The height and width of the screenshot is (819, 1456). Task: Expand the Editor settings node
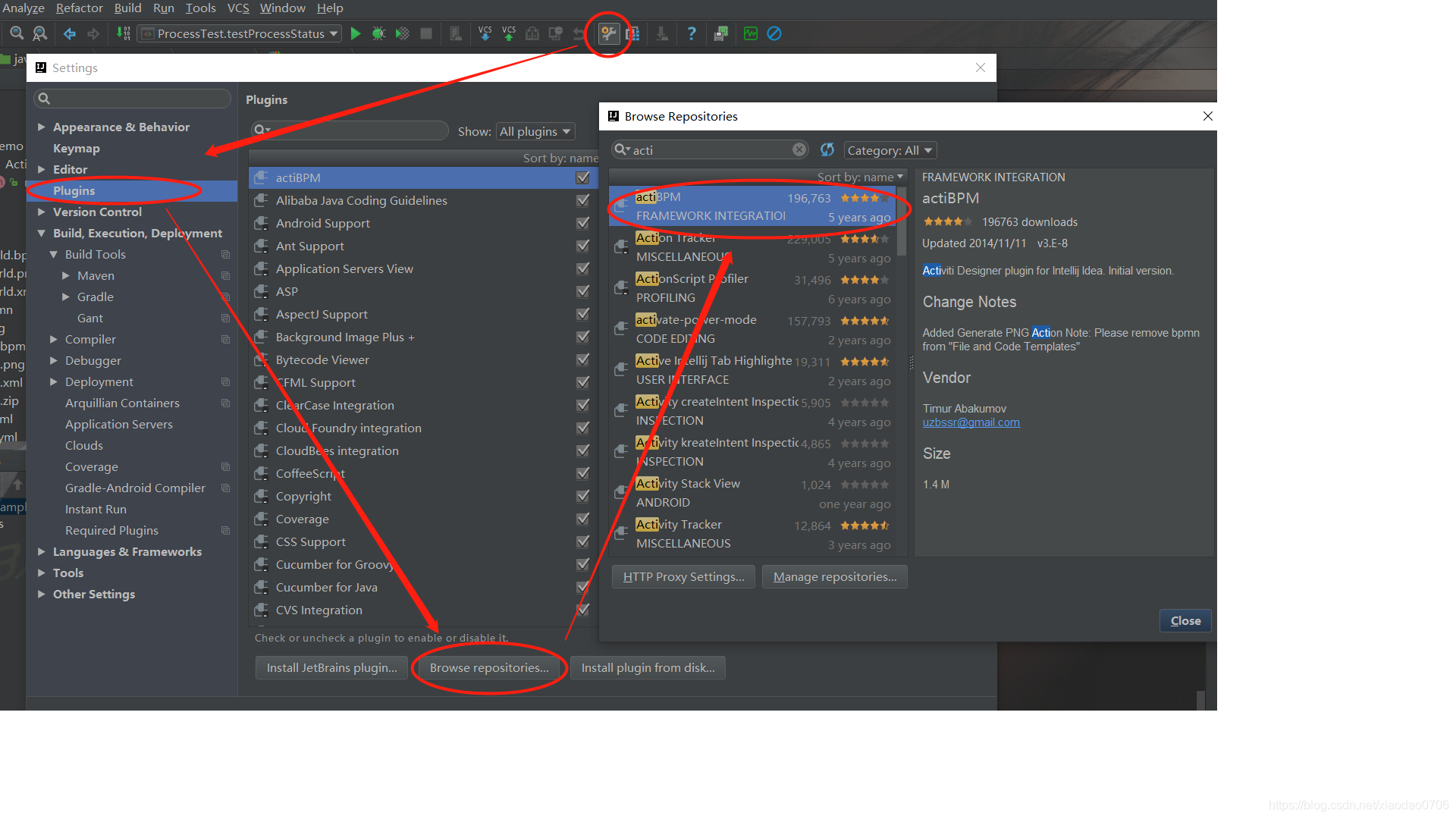coord(41,169)
